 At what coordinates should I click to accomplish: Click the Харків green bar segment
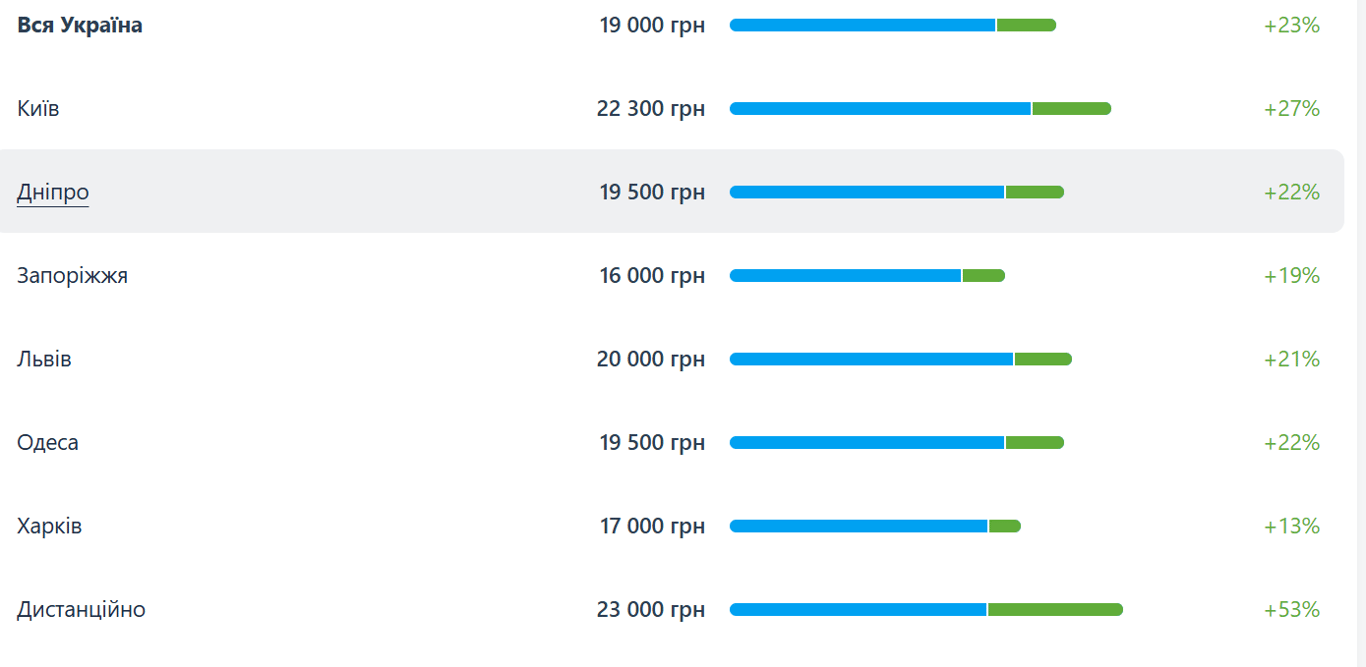[1004, 526]
